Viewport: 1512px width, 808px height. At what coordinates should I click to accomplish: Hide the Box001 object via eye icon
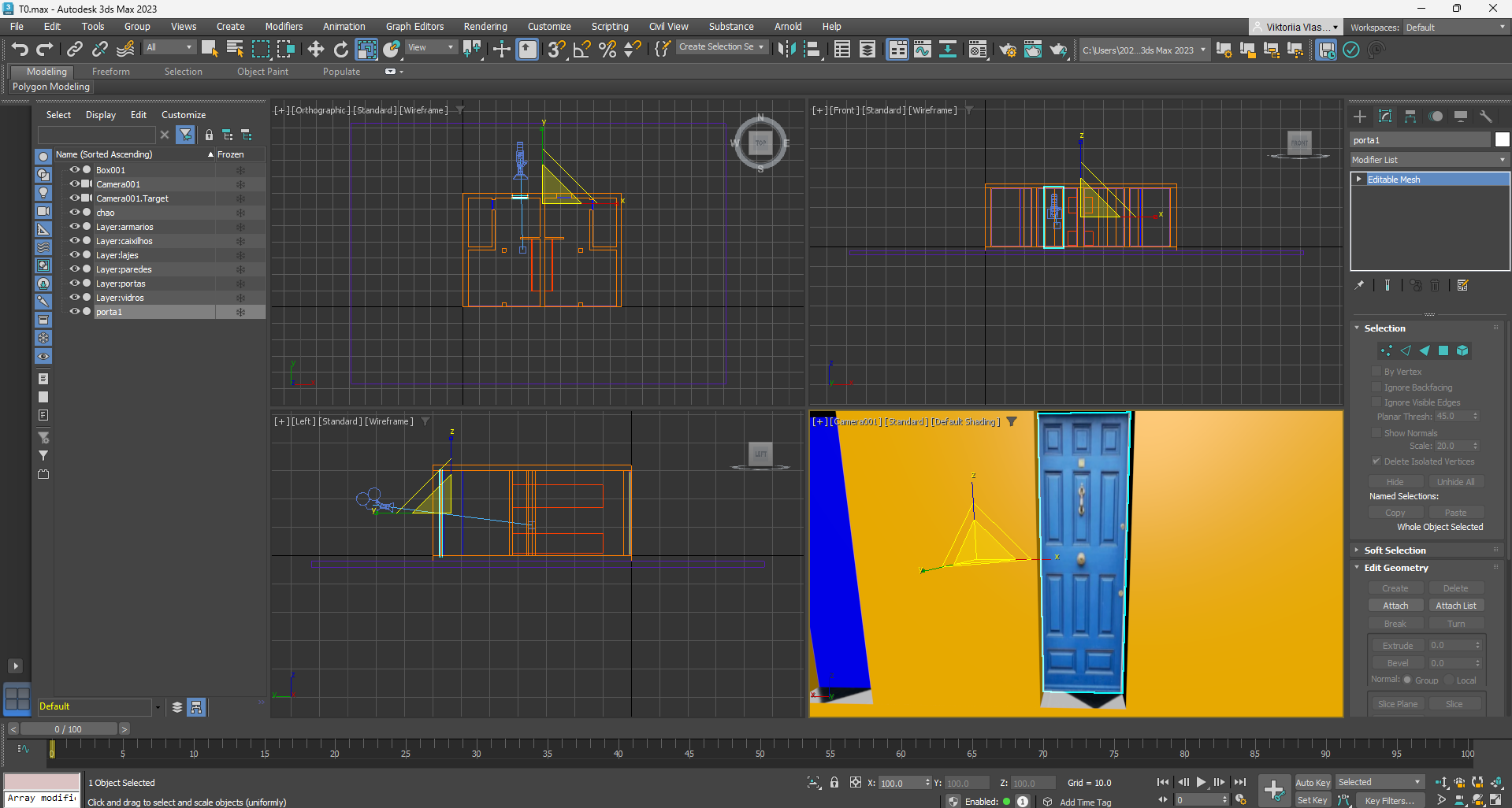pos(74,170)
